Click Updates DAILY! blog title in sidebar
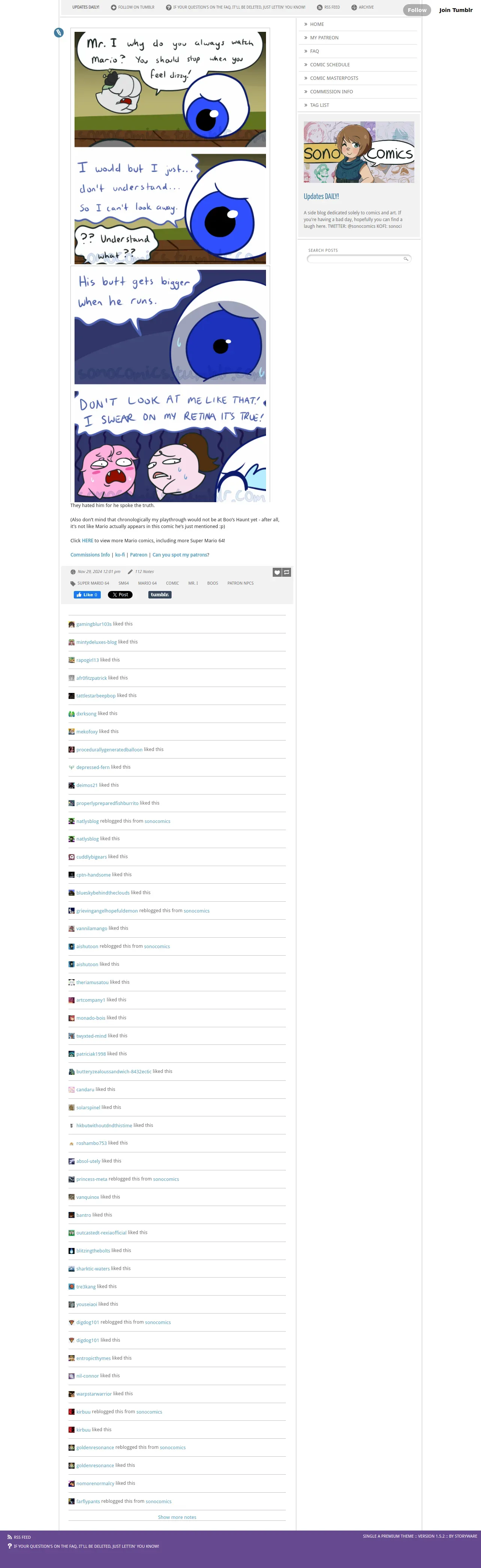The height and width of the screenshot is (1568, 481). click(x=321, y=197)
